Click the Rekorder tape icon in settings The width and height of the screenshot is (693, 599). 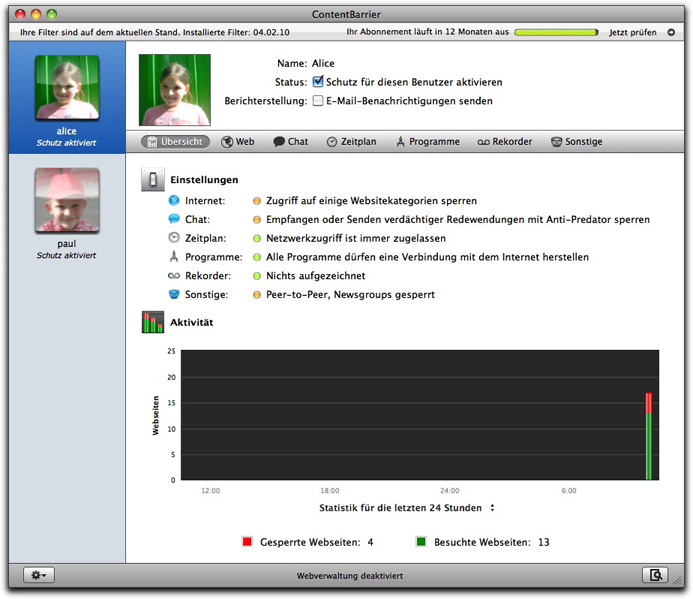174,276
